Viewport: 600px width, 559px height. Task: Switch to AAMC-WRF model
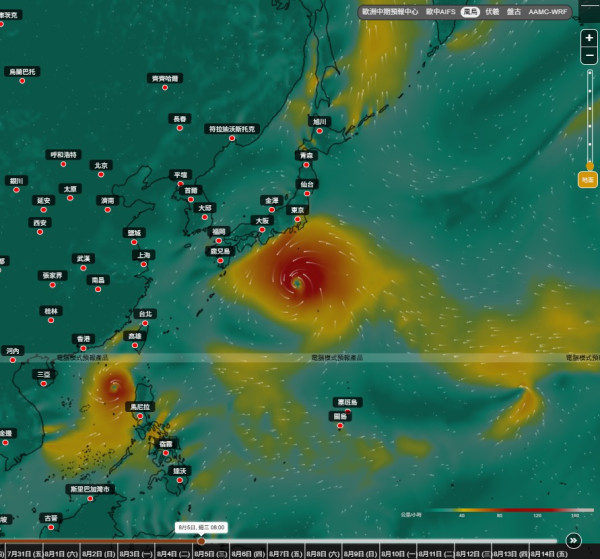(x=548, y=12)
